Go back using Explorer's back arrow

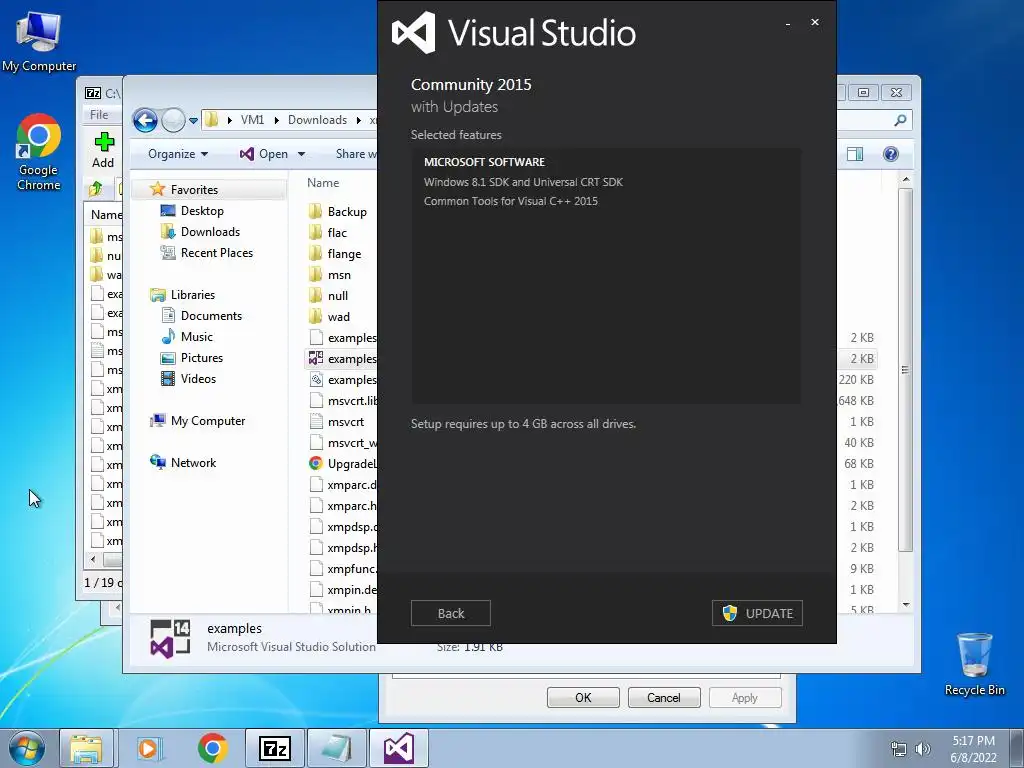[x=145, y=120]
